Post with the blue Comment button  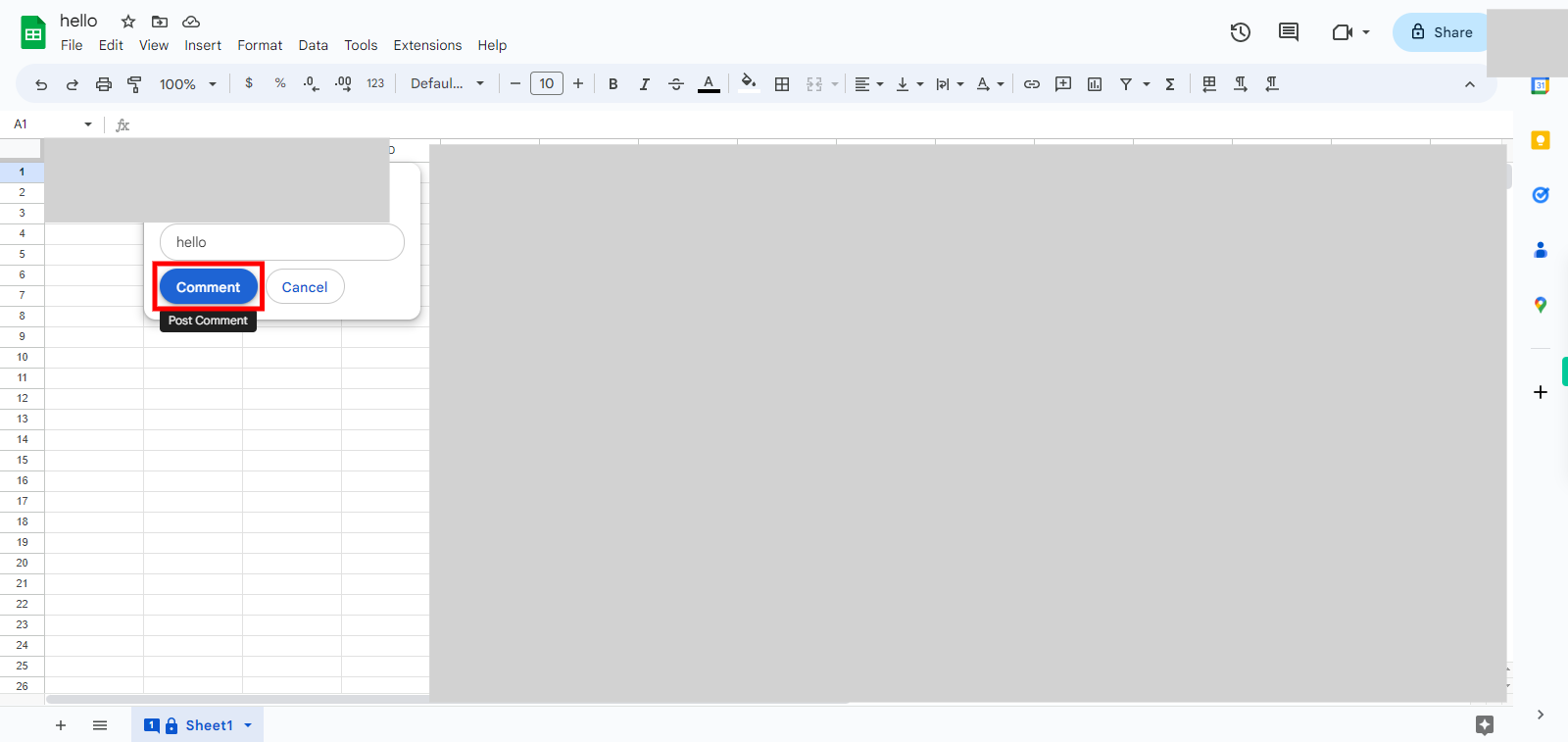[209, 287]
